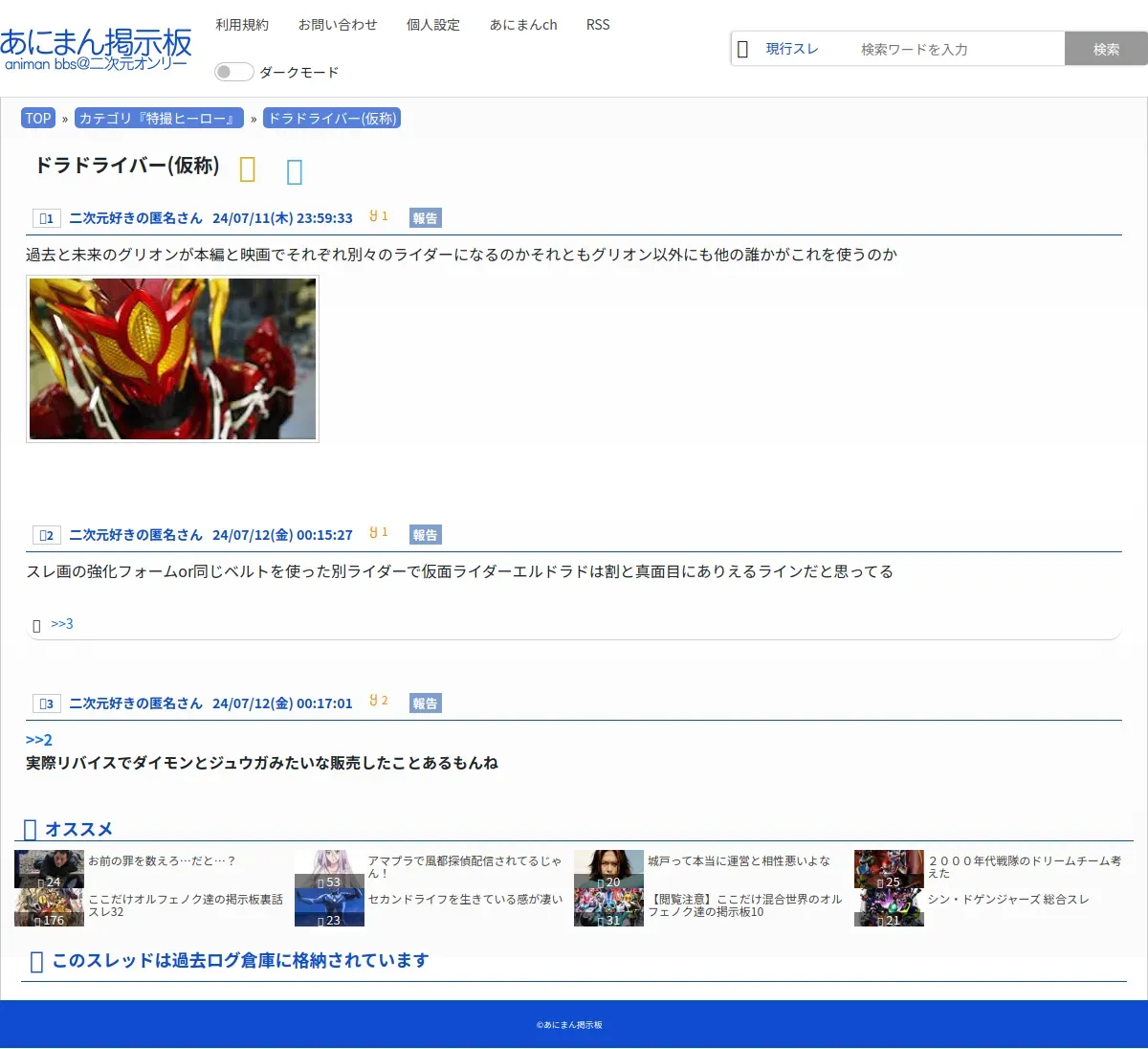Click the post number 3 badge
The width and height of the screenshot is (1148, 1049).
[x=46, y=703]
